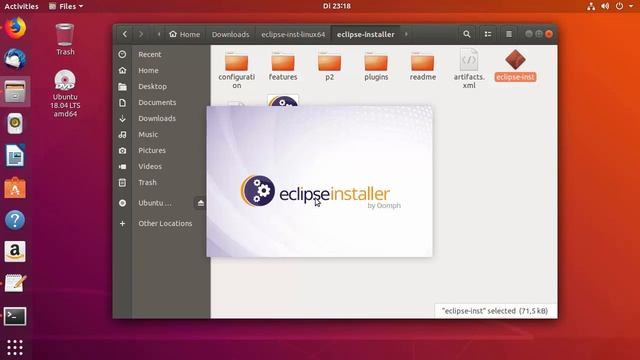Launch Amazon from the dock
The height and width of the screenshot is (360, 640).
tap(15, 251)
